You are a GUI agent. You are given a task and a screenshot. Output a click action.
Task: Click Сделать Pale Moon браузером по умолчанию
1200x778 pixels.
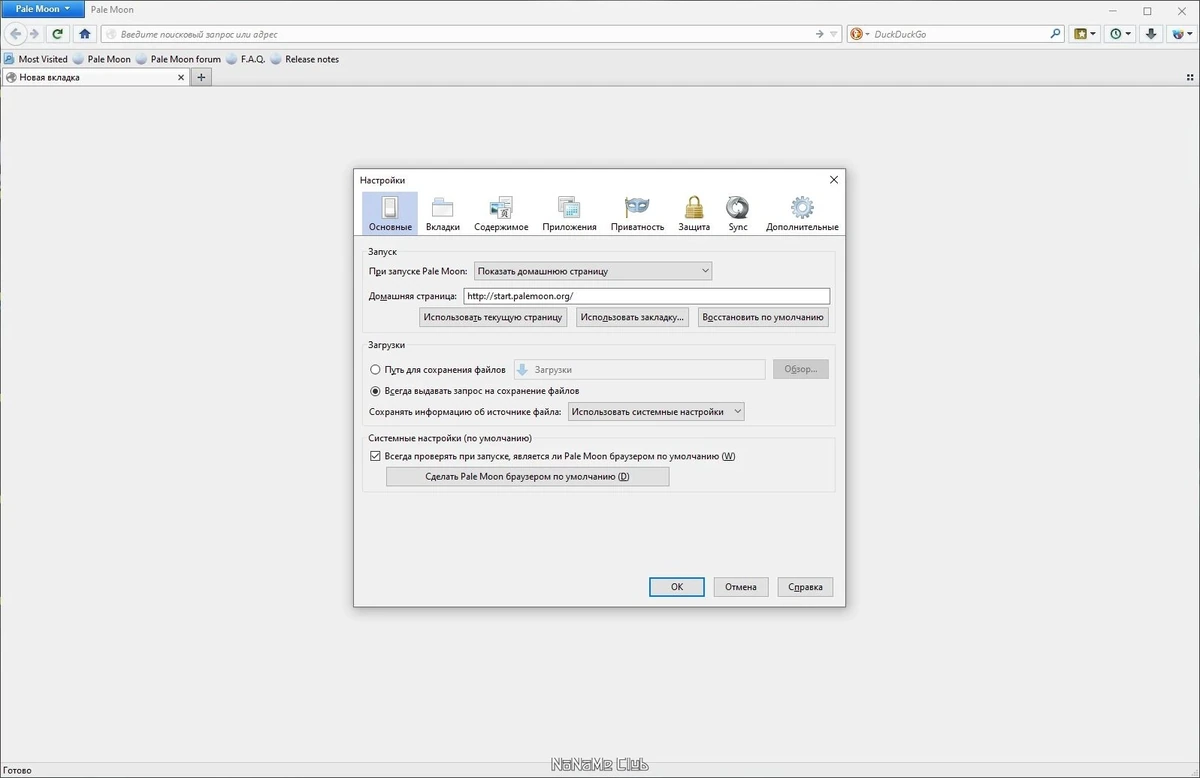[x=527, y=477]
